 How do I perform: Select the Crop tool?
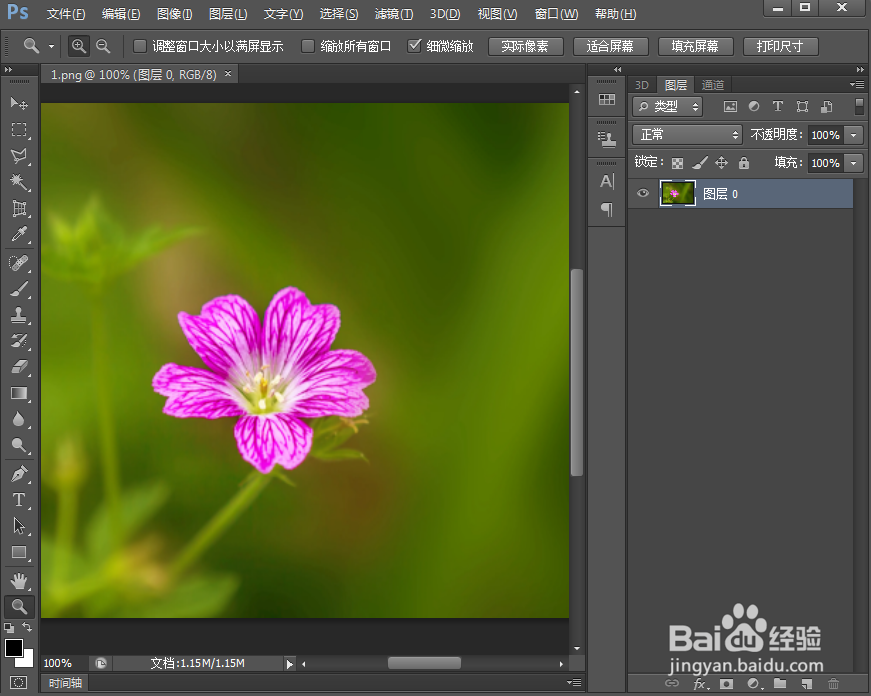(19, 208)
